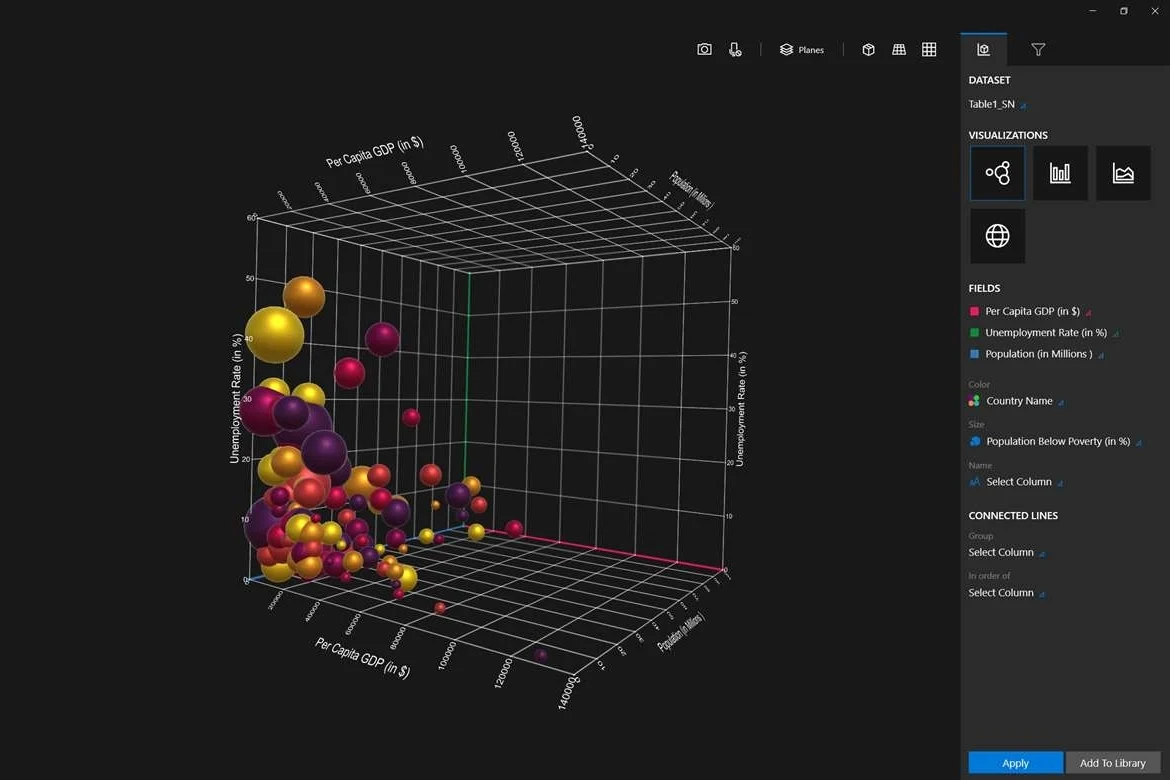Click the Add To Library button
The image size is (1170, 780).
pos(1112,763)
